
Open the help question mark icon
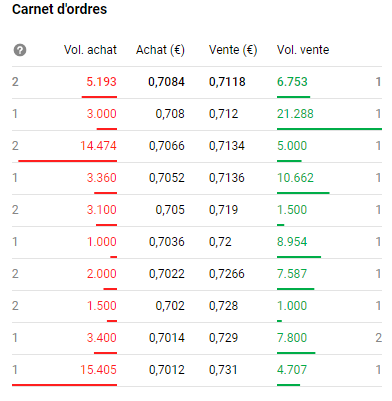(20, 50)
